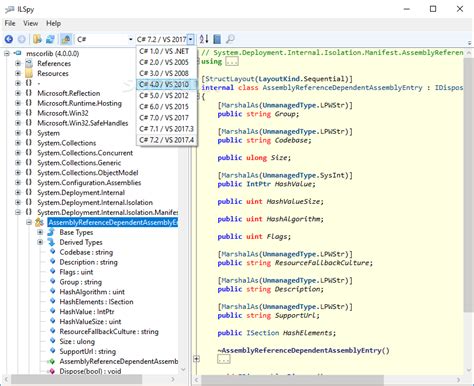Click the Forward navigation arrow icon
Image resolution: width=474 pixels, height=386 pixels.
22,39
